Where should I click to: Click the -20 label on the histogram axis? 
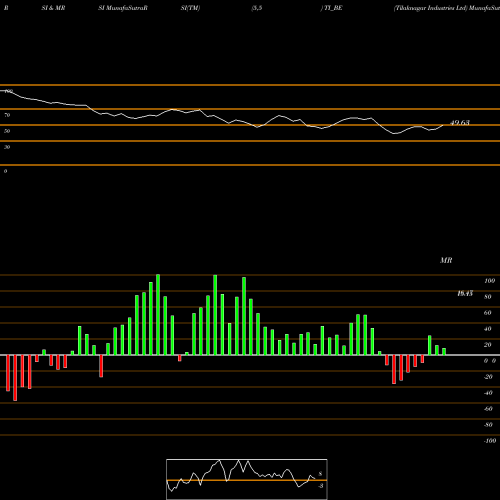point(488,377)
